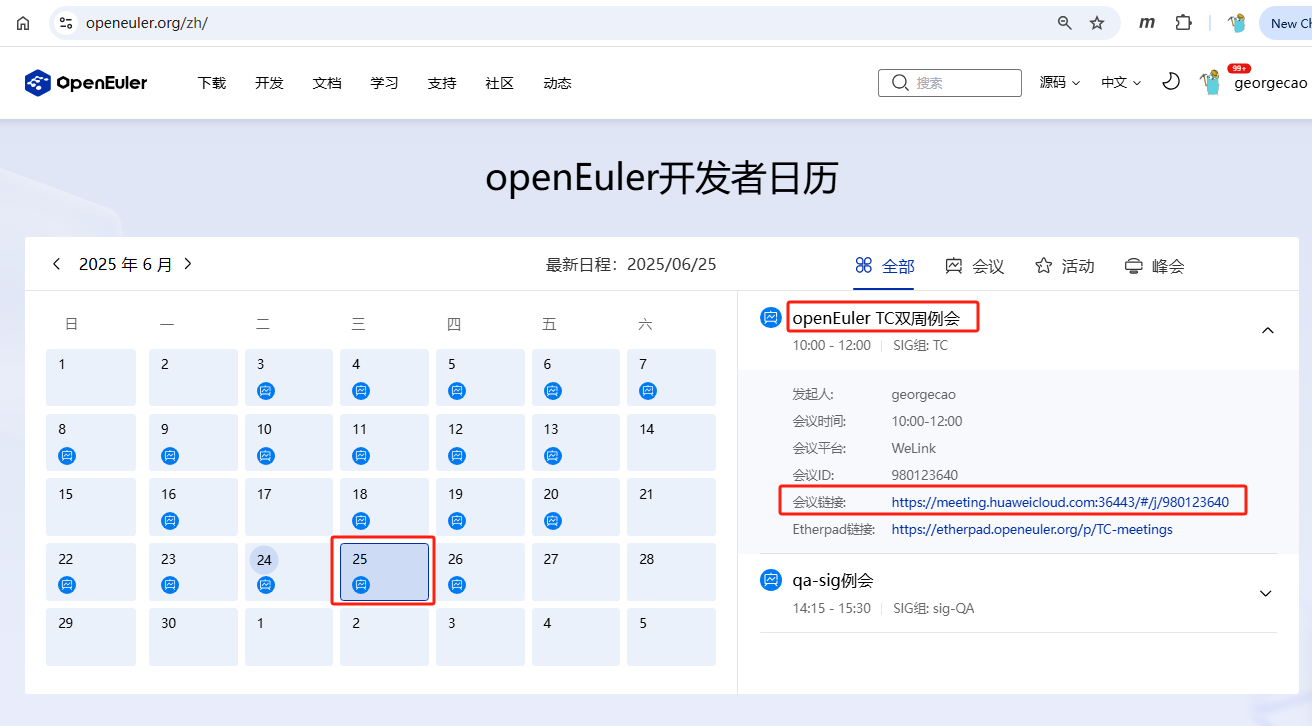Toggle dark mode moon icon

(1171, 82)
